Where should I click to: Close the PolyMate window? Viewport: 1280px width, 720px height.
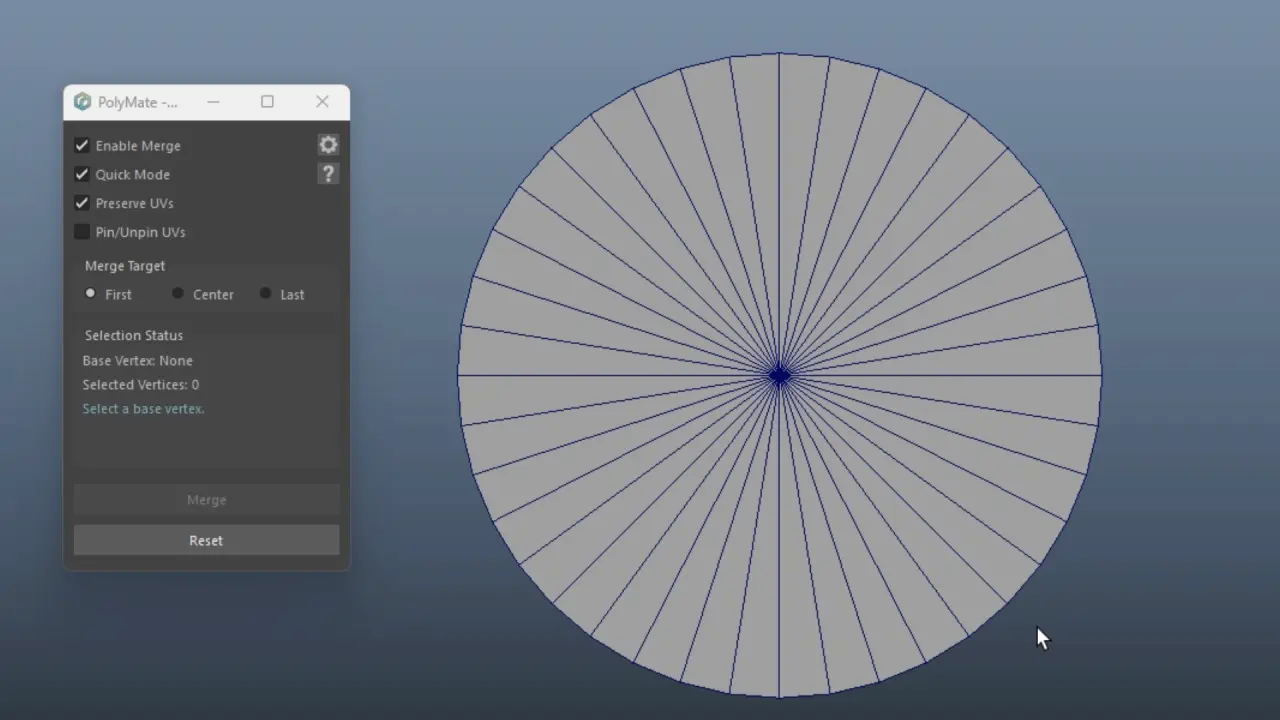[x=322, y=102]
